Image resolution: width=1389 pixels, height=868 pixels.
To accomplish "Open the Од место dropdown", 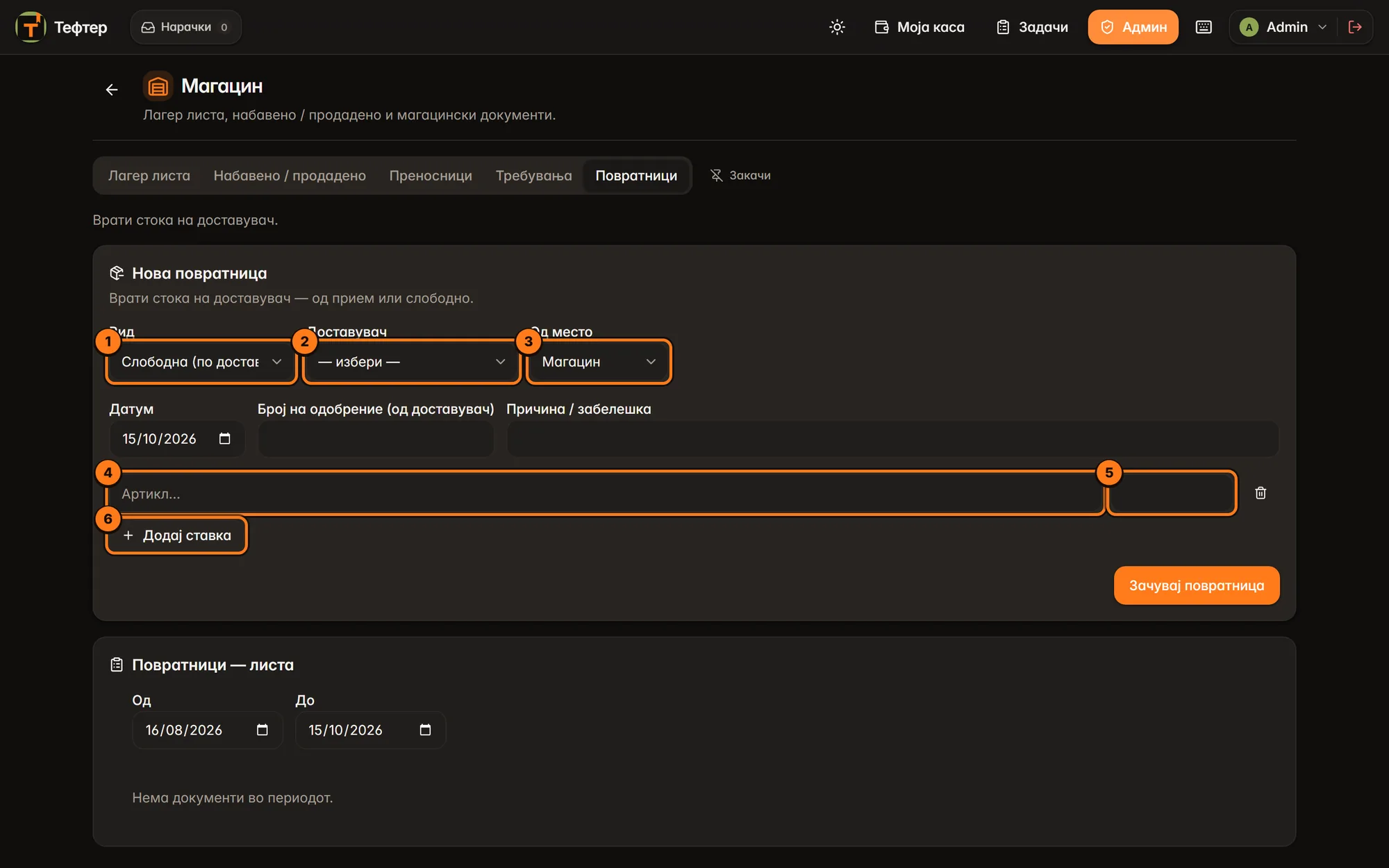I will [599, 362].
